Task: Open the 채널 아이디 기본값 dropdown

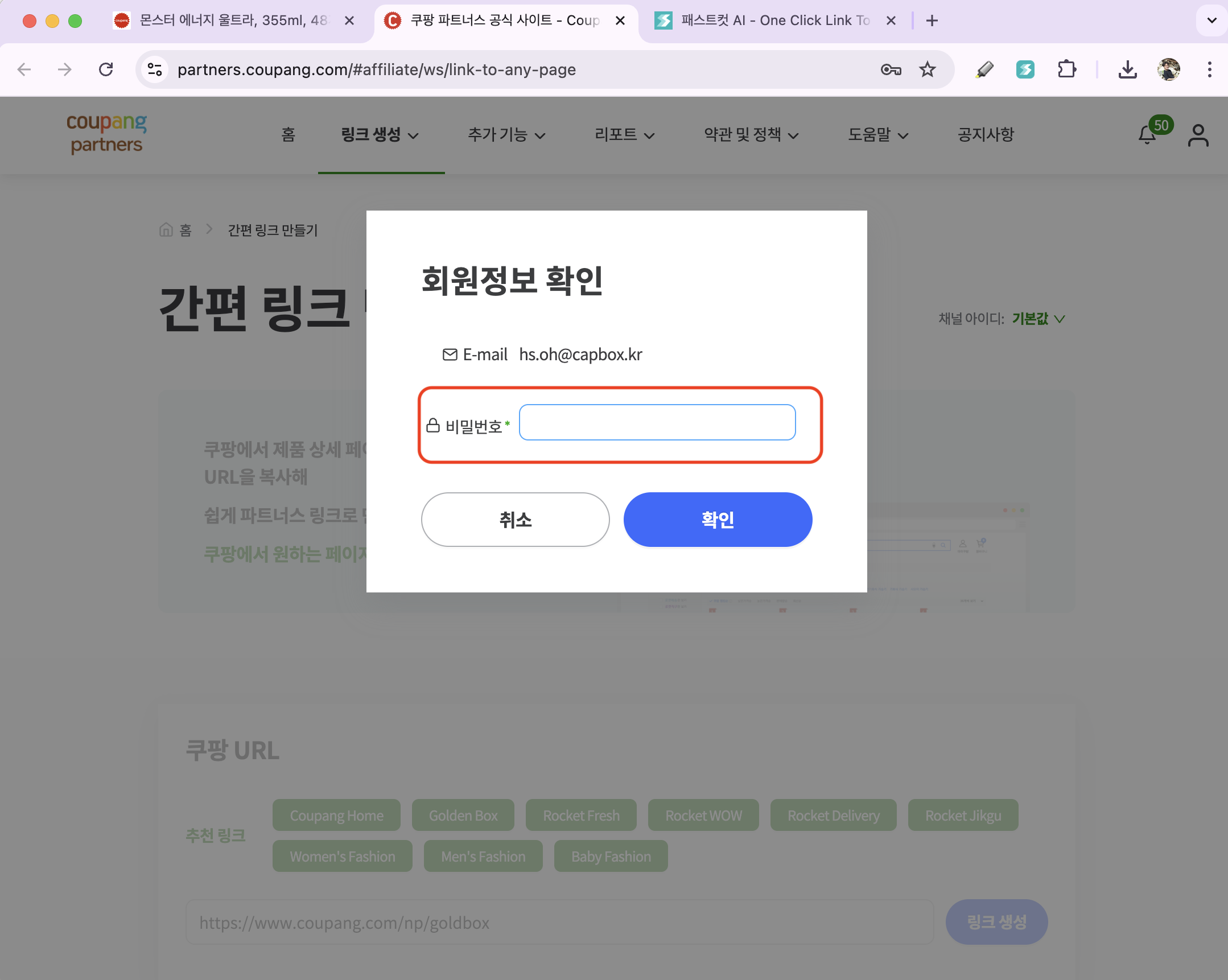Action: coord(1038,319)
